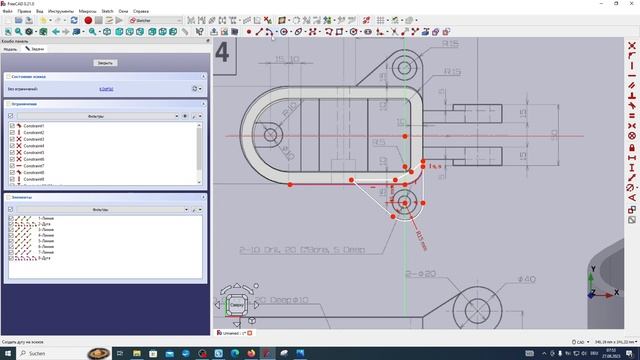This screenshot has width=640, height=360.
Task: Select the Create slot tool
Action: 368,32
